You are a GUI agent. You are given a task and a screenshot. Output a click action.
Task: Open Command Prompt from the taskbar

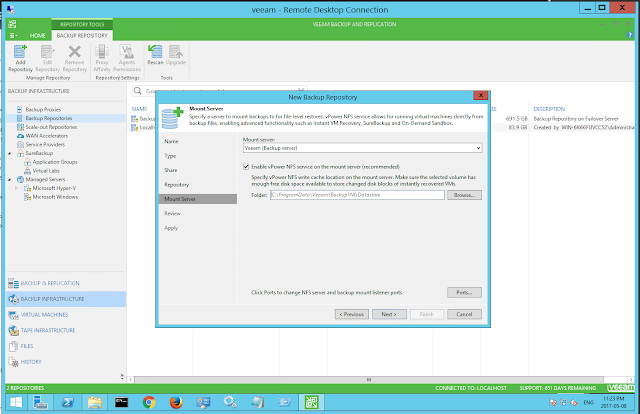(x=122, y=403)
